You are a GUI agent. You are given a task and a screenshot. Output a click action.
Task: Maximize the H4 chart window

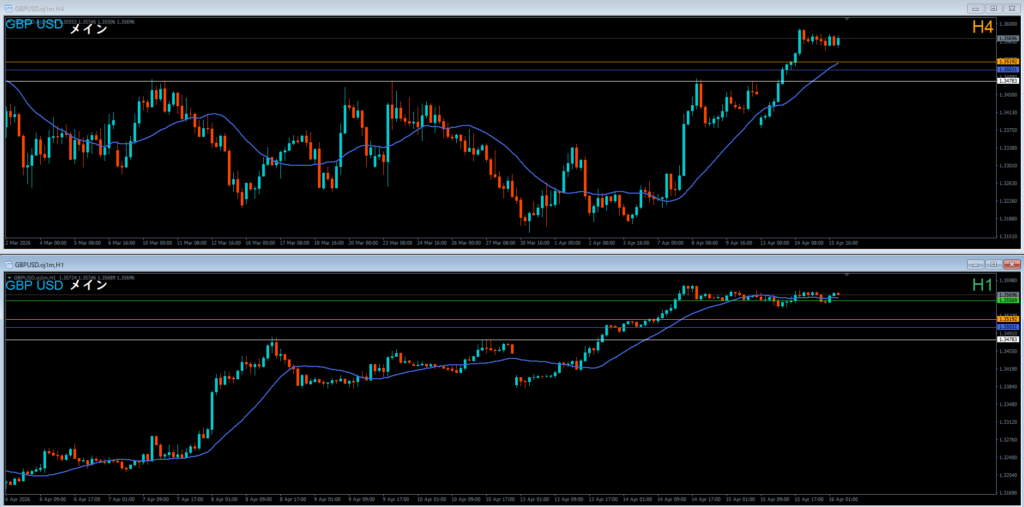click(x=993, y=8)
